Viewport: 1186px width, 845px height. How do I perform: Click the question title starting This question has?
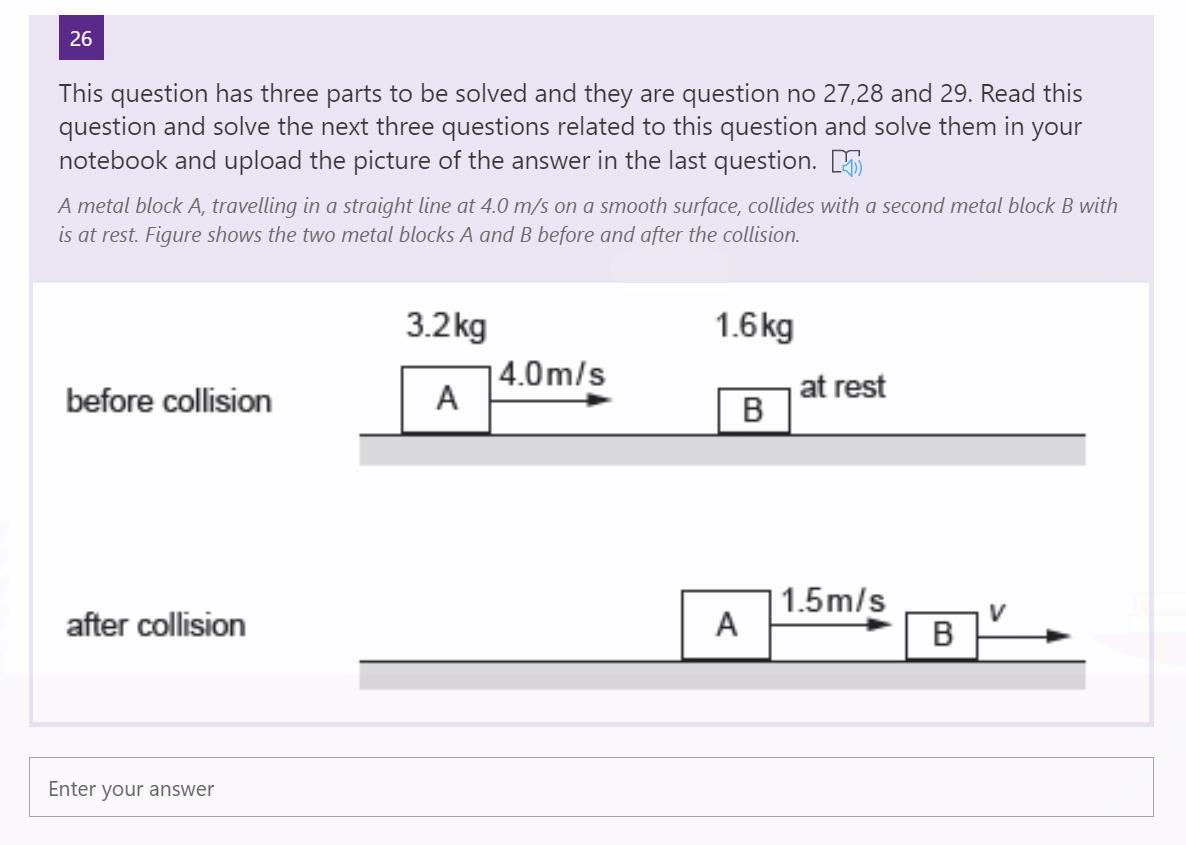pyautogui.click(x=571, y=127)
